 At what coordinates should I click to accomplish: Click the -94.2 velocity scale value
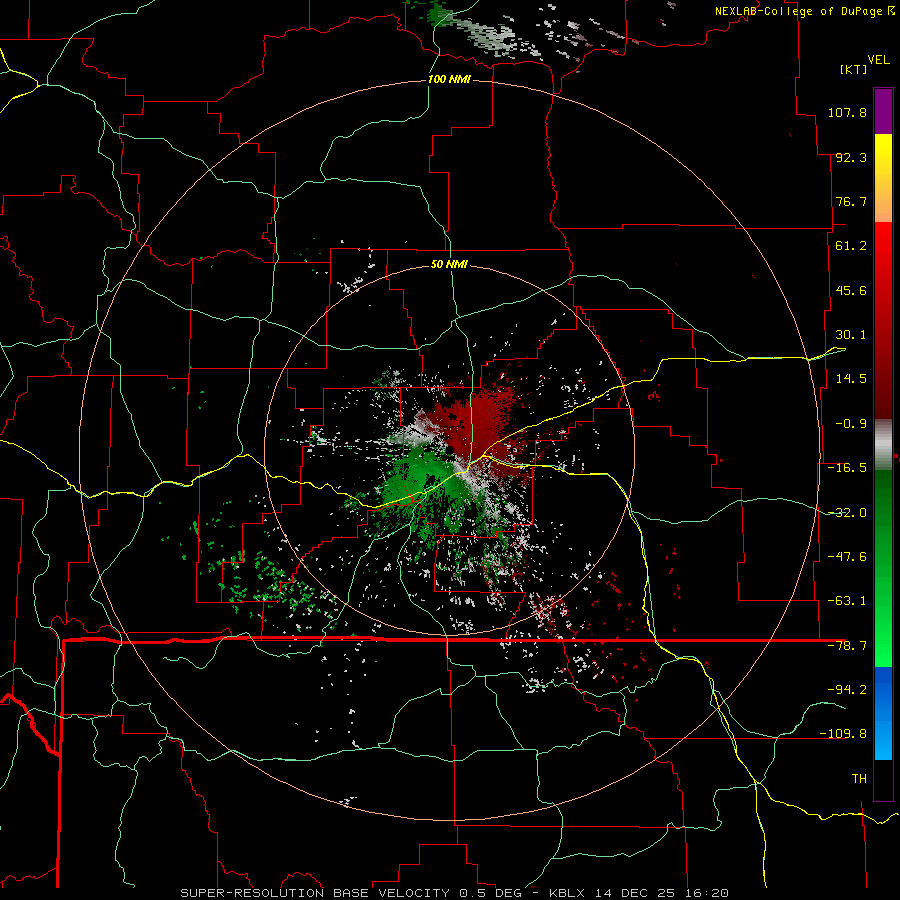847,690
